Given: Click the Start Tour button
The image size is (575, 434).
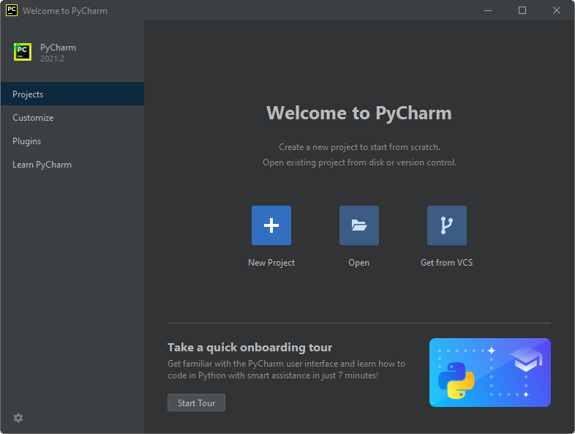Looking at the screenshot, I should tap(196, 403).
